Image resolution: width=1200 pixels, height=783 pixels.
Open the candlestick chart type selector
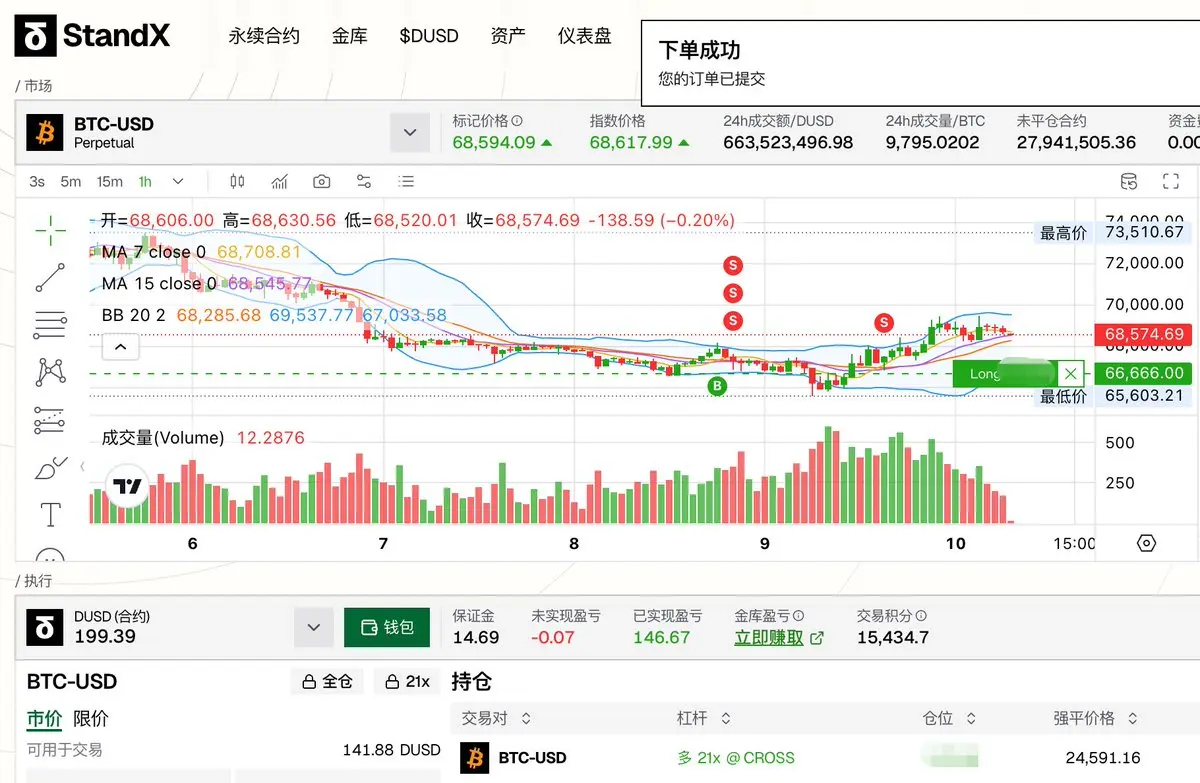click(x=237, y=181)
